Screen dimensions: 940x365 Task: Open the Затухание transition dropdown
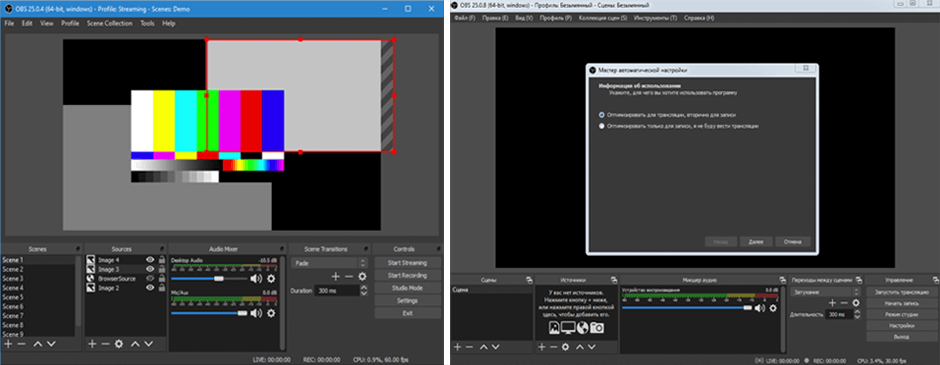coord(825,292)
